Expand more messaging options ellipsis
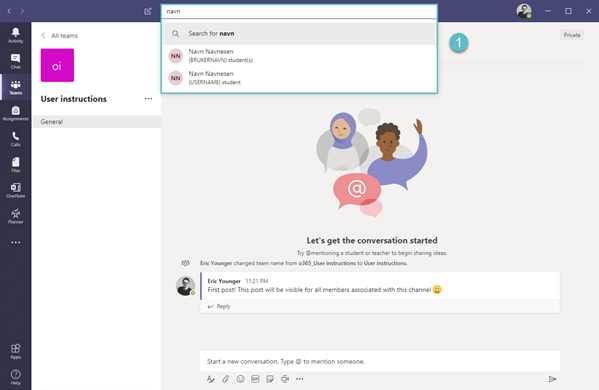The height and width of the screenshot is (390, 599). tap(300, 379)
